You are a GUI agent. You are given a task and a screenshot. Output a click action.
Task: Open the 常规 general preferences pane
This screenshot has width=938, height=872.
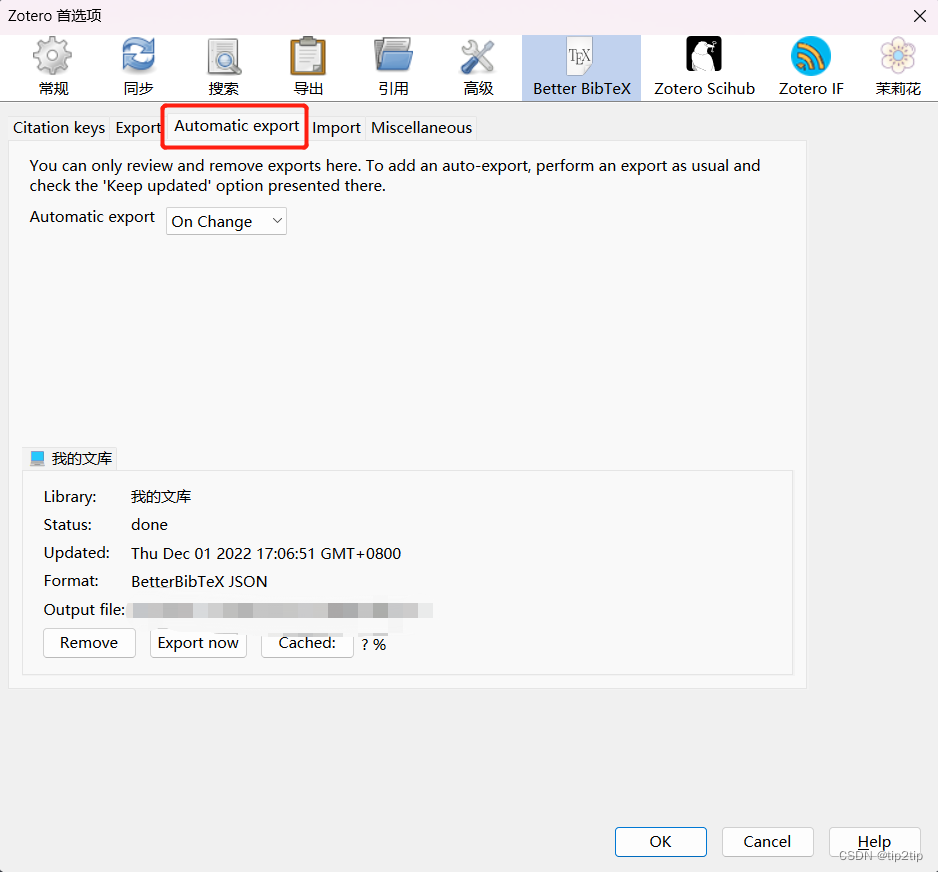pos(53,67)
